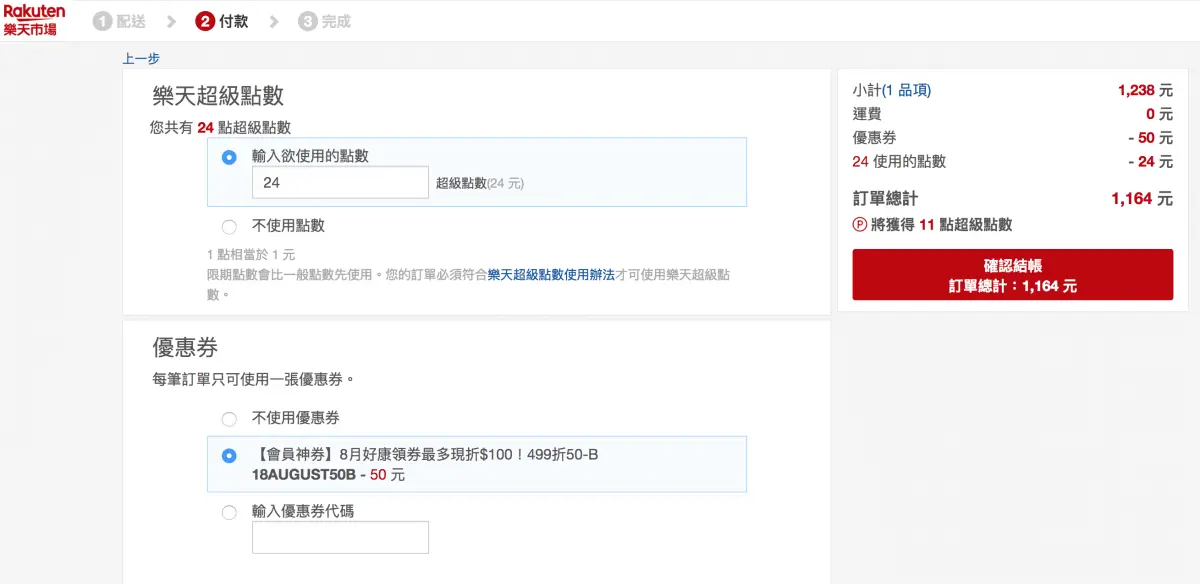Image resolution: width=1200 pixels, height=584 pixels.
Task: Click the red P points icon
Action: tap(859, 225)
